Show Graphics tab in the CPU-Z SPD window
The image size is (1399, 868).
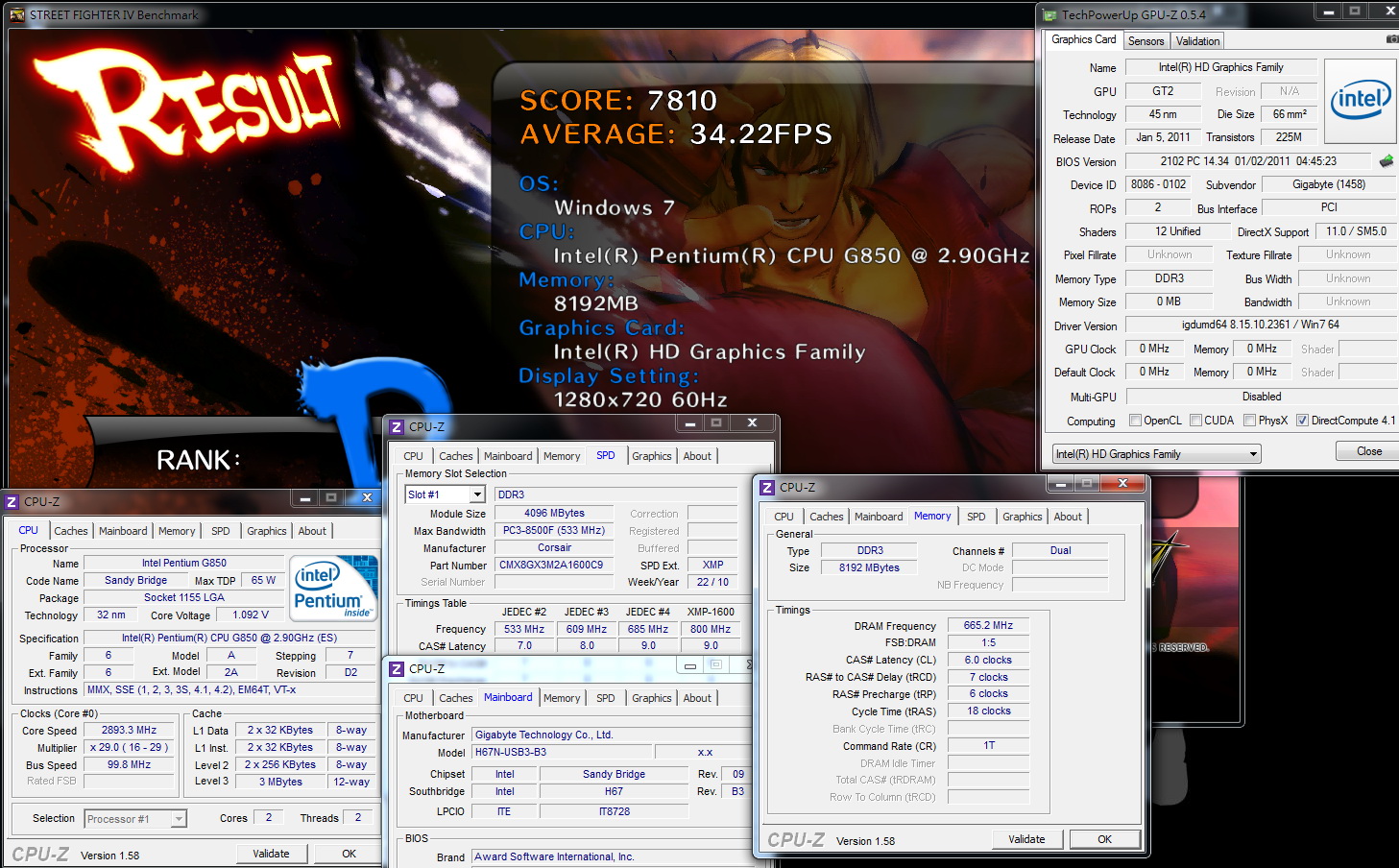pos(652,456)
